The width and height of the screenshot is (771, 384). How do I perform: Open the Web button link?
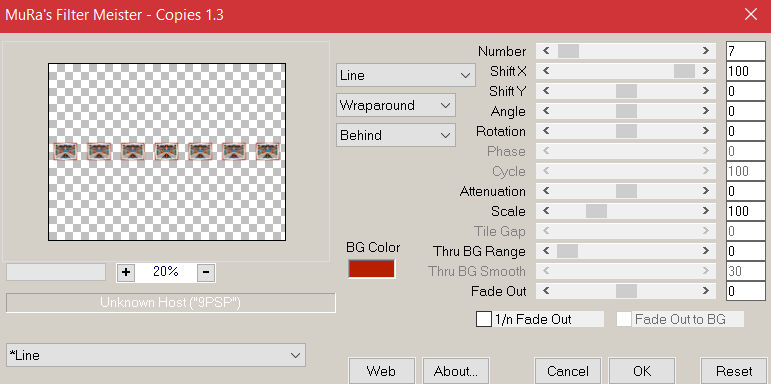[381, 371]
